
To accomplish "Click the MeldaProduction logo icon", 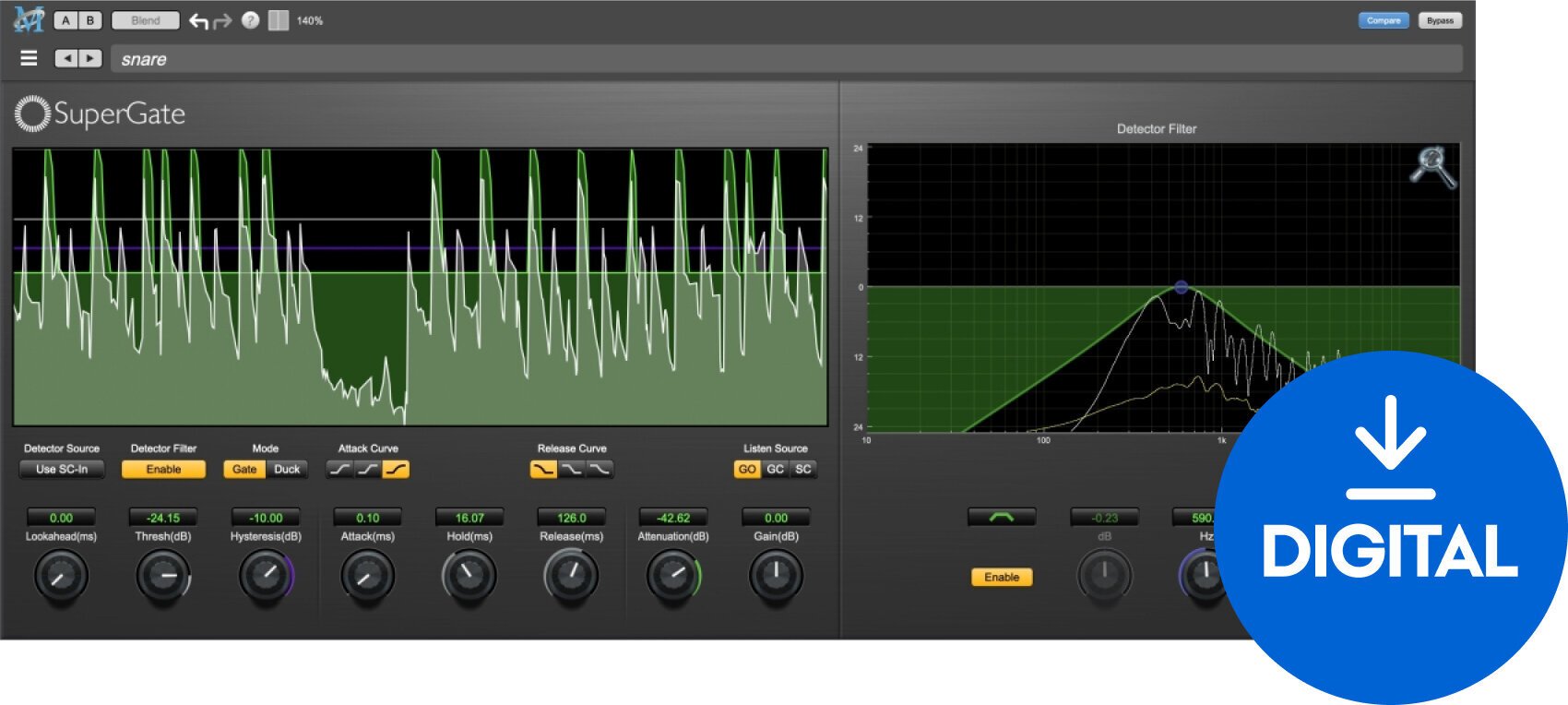I will click(28, 19).
